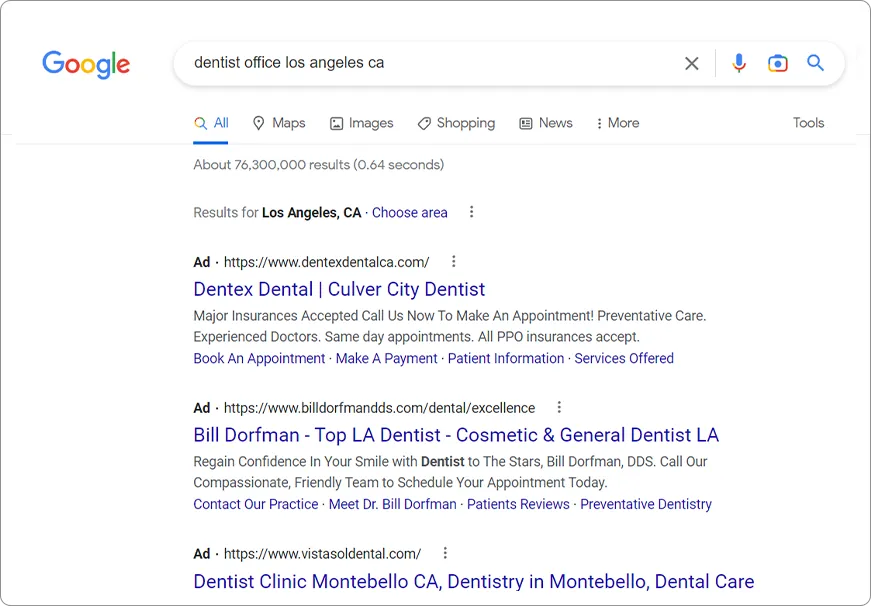This screenshot has width=871, height=606.
Task: Click the Meet Dr. Bill Dorfman sitelink
Action: 393,504
